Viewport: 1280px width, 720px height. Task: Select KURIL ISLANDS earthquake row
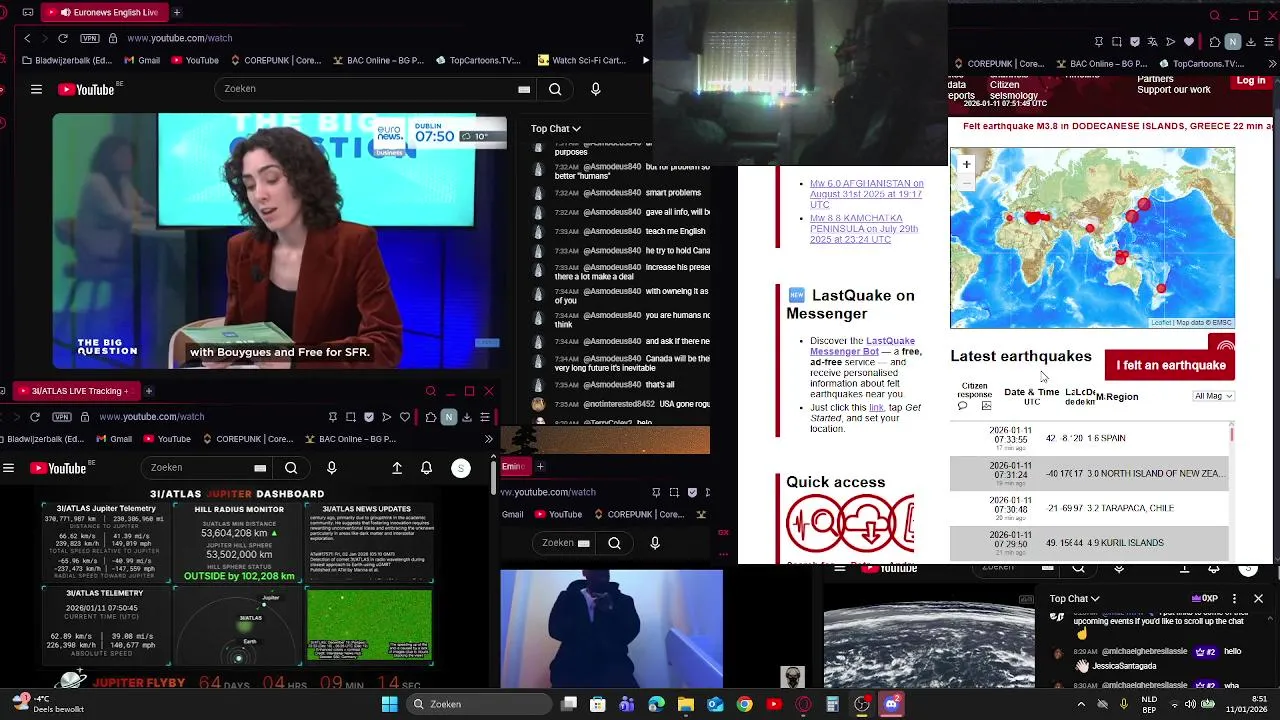tap(1088, 543)
